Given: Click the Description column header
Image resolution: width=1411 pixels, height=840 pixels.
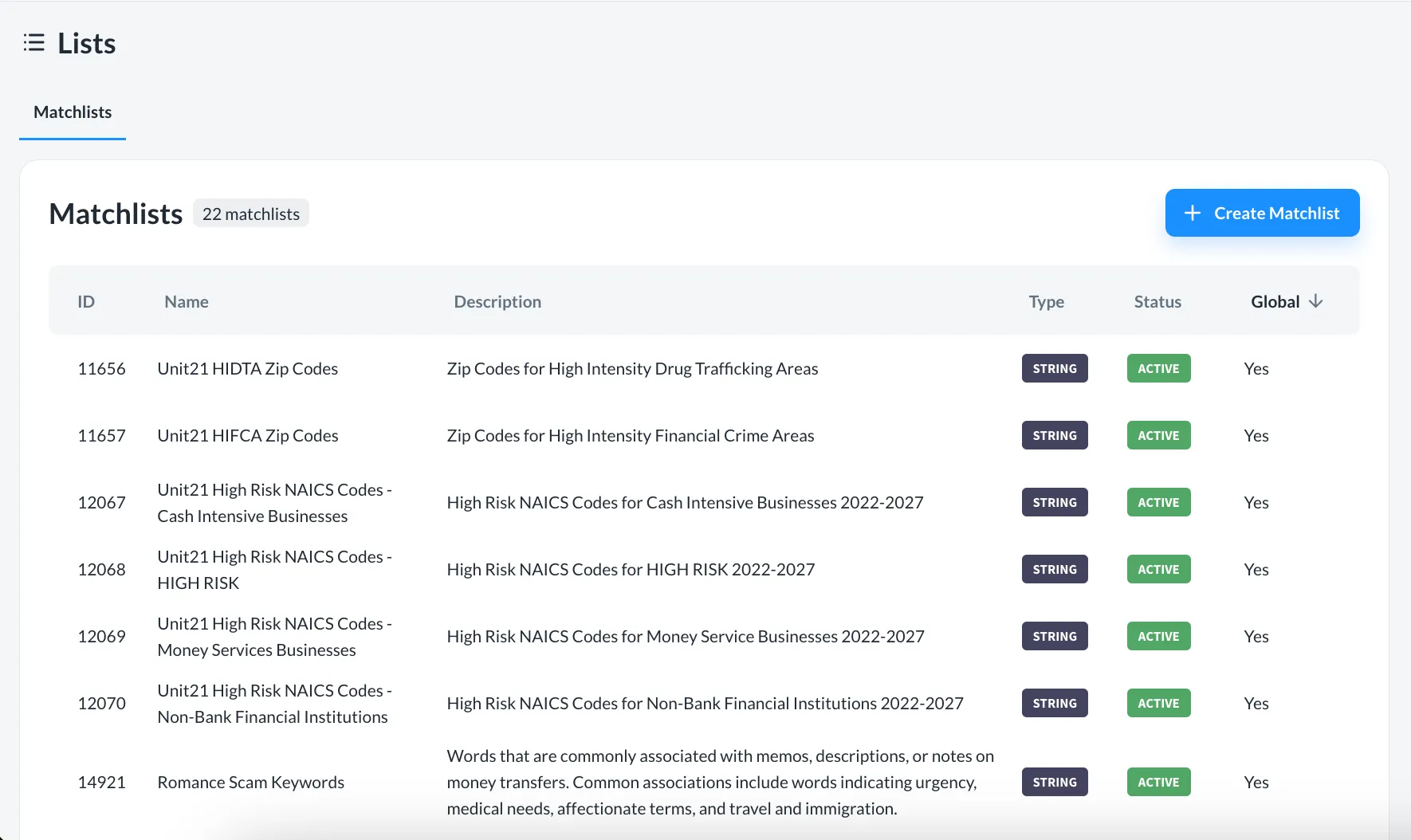Looking at the screenshot, I should tap(497, 302).
